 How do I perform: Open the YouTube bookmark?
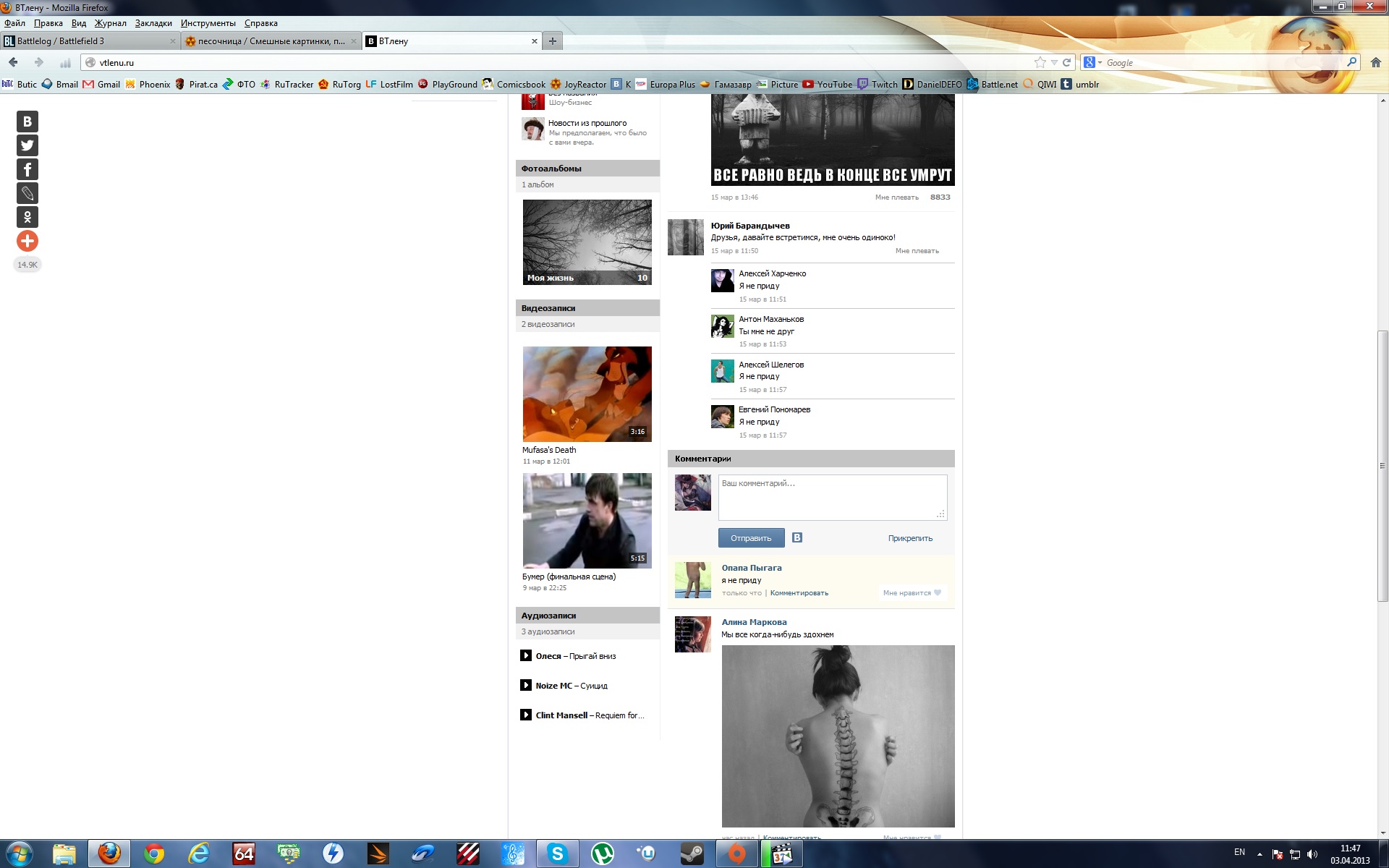click(x=828, y=84)
